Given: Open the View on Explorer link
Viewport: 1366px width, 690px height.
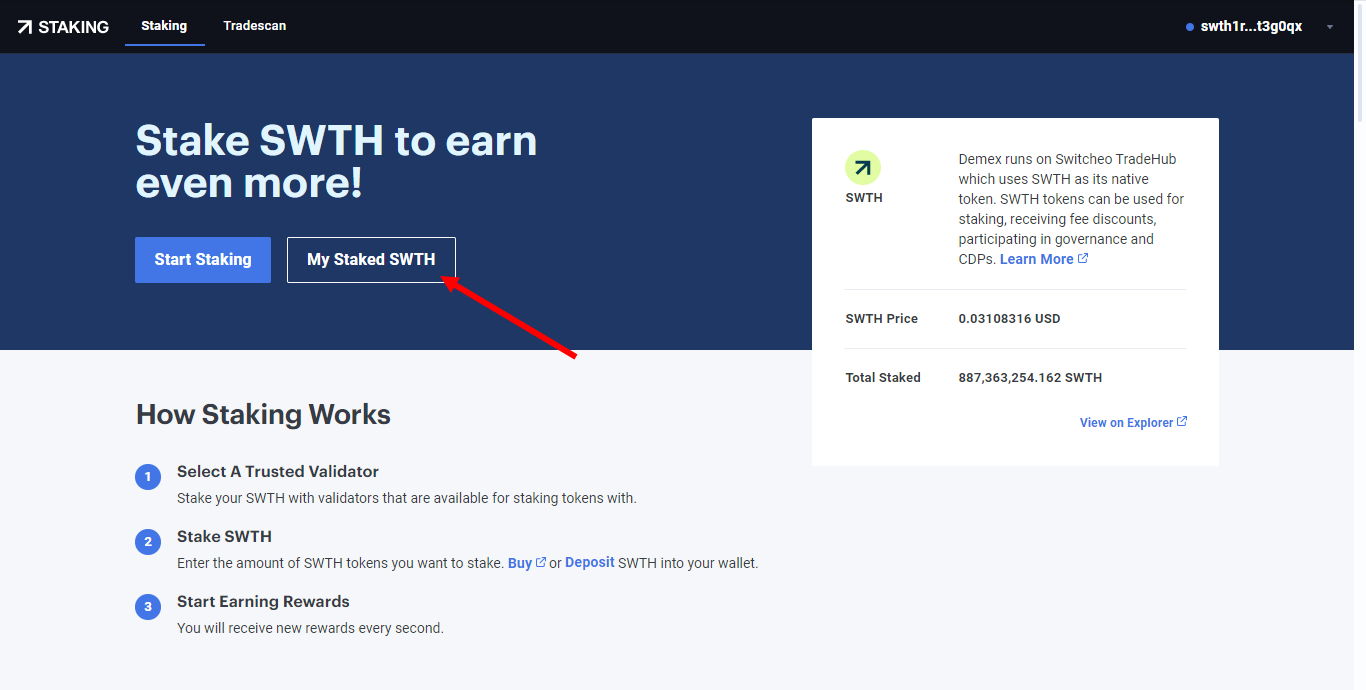Looking at the screenshot, I should [x=1134, y=423].
